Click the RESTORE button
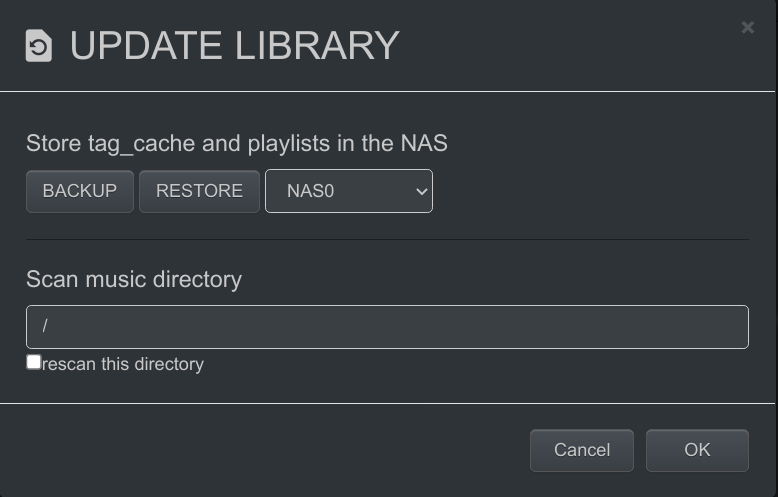The image size is (778, 497). (199, 191)
